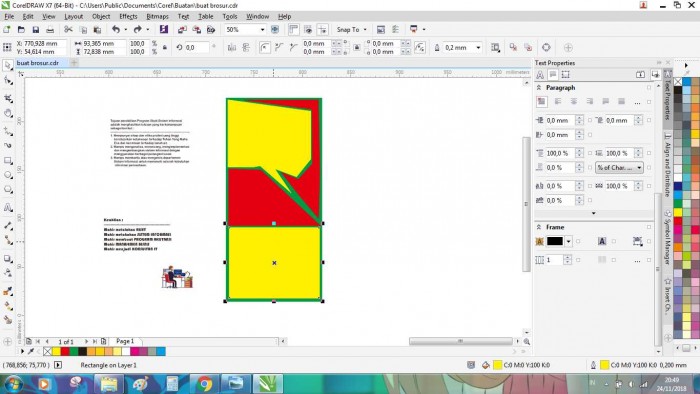Select the Color Eyedropper tool
700x394 pixels.
[8, 291]
